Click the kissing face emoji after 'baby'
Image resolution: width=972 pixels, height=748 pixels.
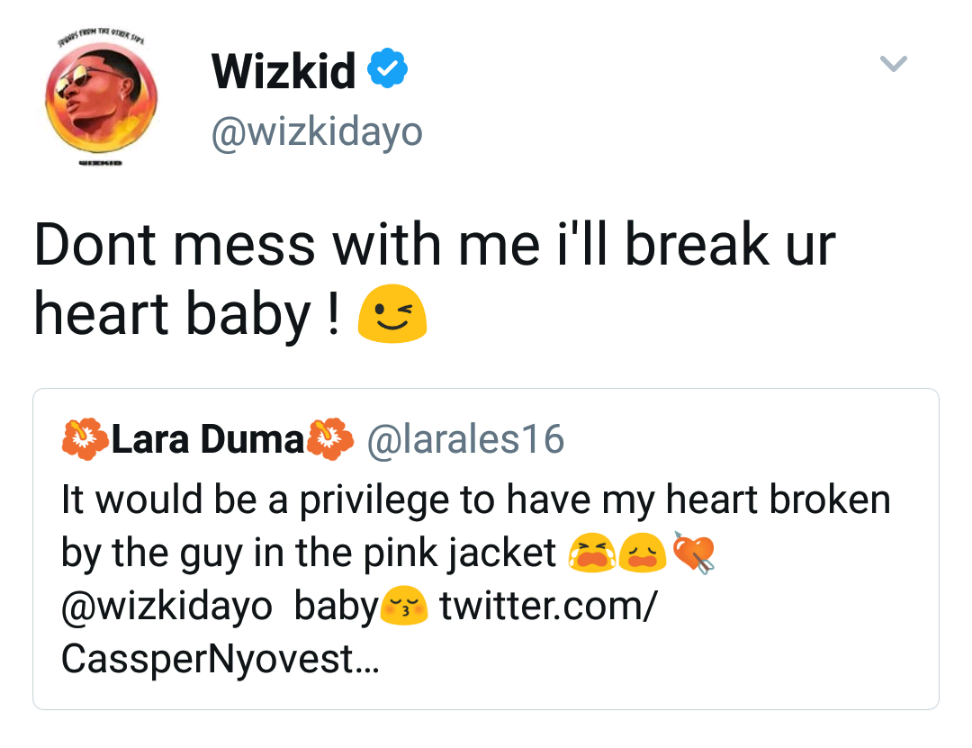(x=404, y=607)
